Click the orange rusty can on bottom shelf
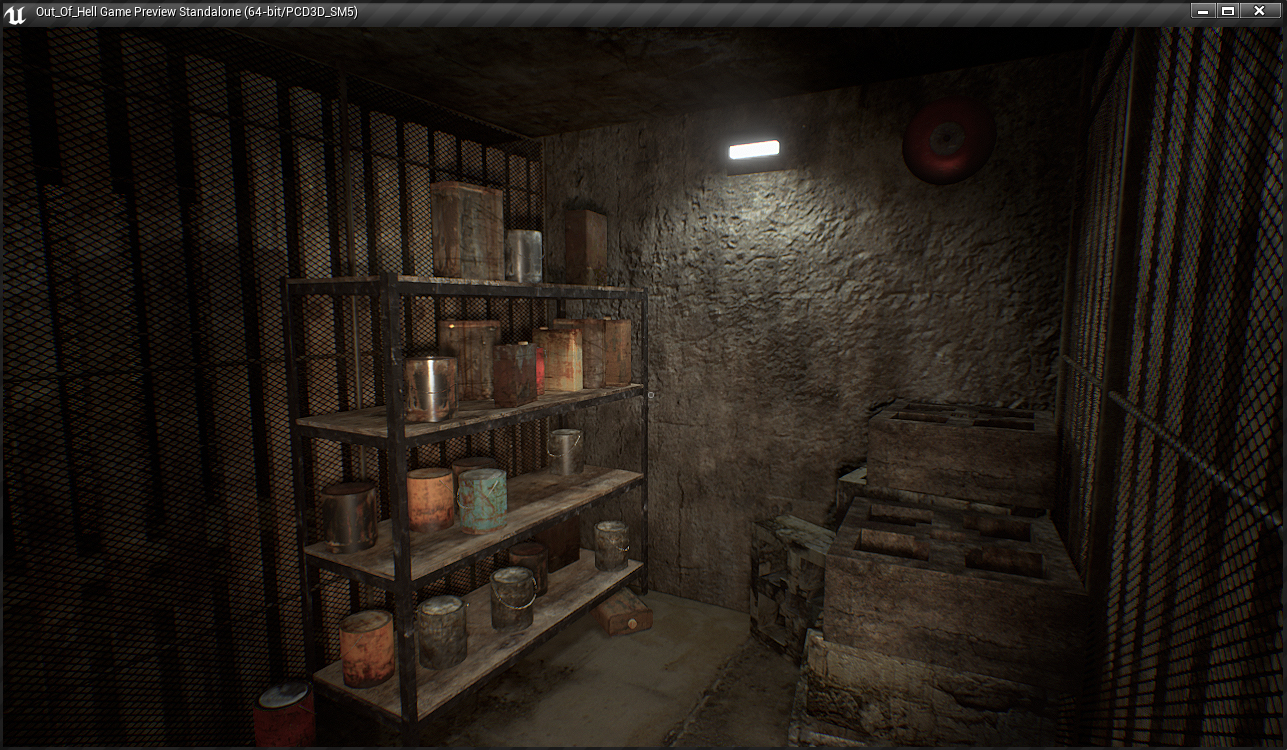1287x750 pixels. [x=367, y=648]
